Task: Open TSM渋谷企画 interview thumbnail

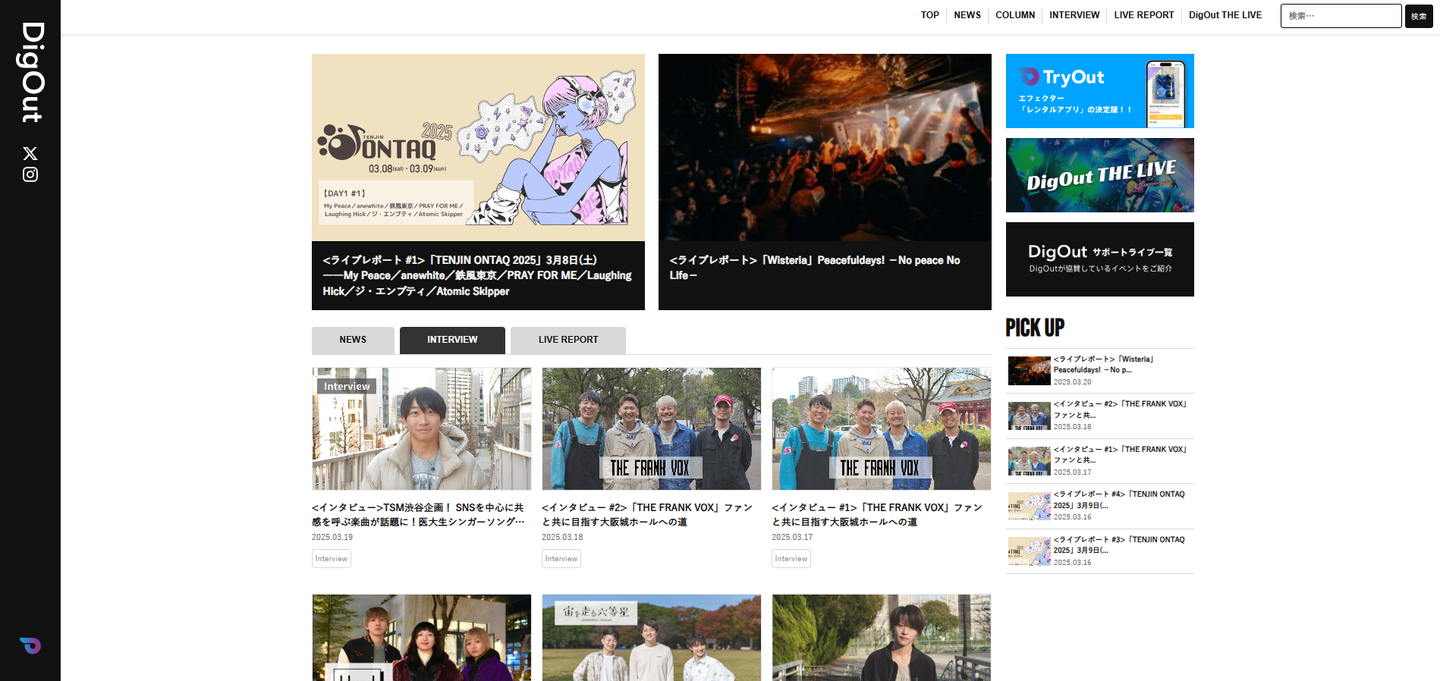Action: 421,429
